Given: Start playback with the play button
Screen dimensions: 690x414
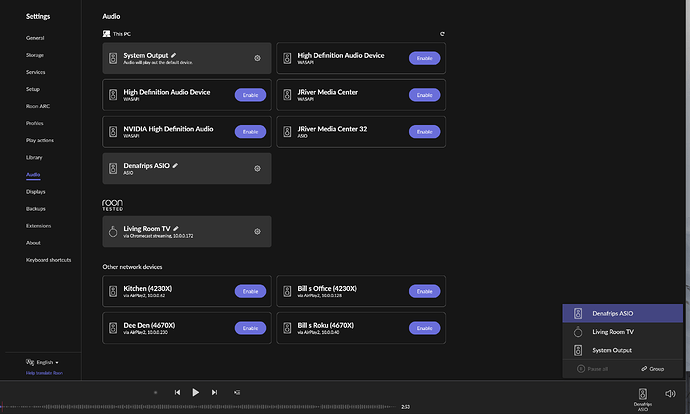Looking at the screenshot, I should pos(195,392).
